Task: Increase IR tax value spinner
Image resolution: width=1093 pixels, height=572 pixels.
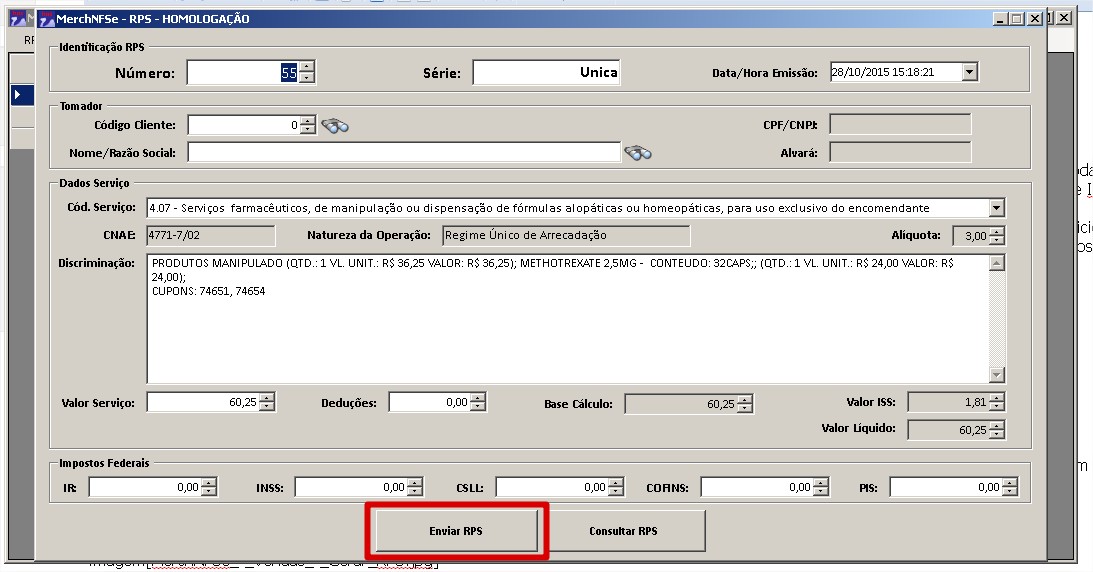Action: click(x=208, y=483)
